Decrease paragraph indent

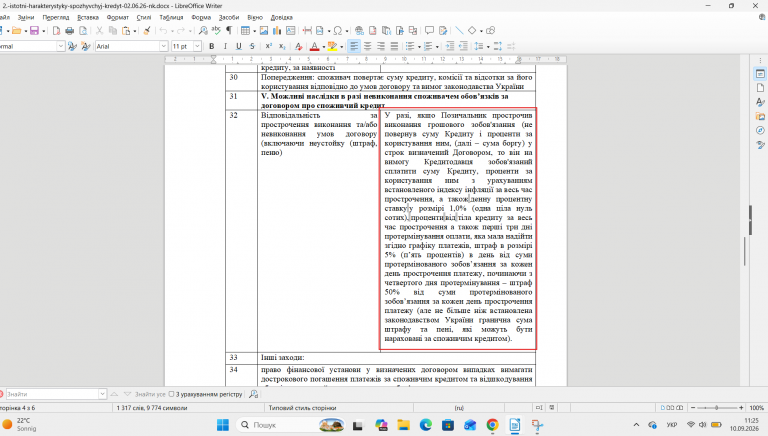point(463,46)
